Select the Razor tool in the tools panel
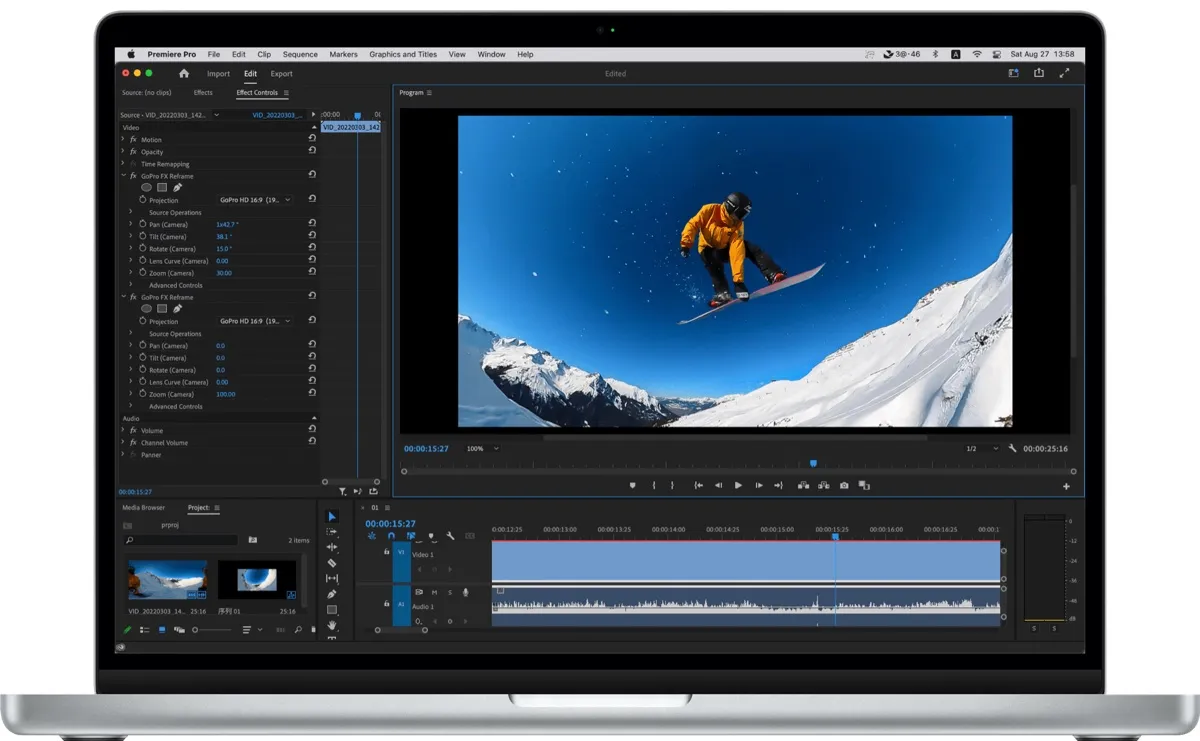Screen dimensions: 1200x741 point(332,563)
